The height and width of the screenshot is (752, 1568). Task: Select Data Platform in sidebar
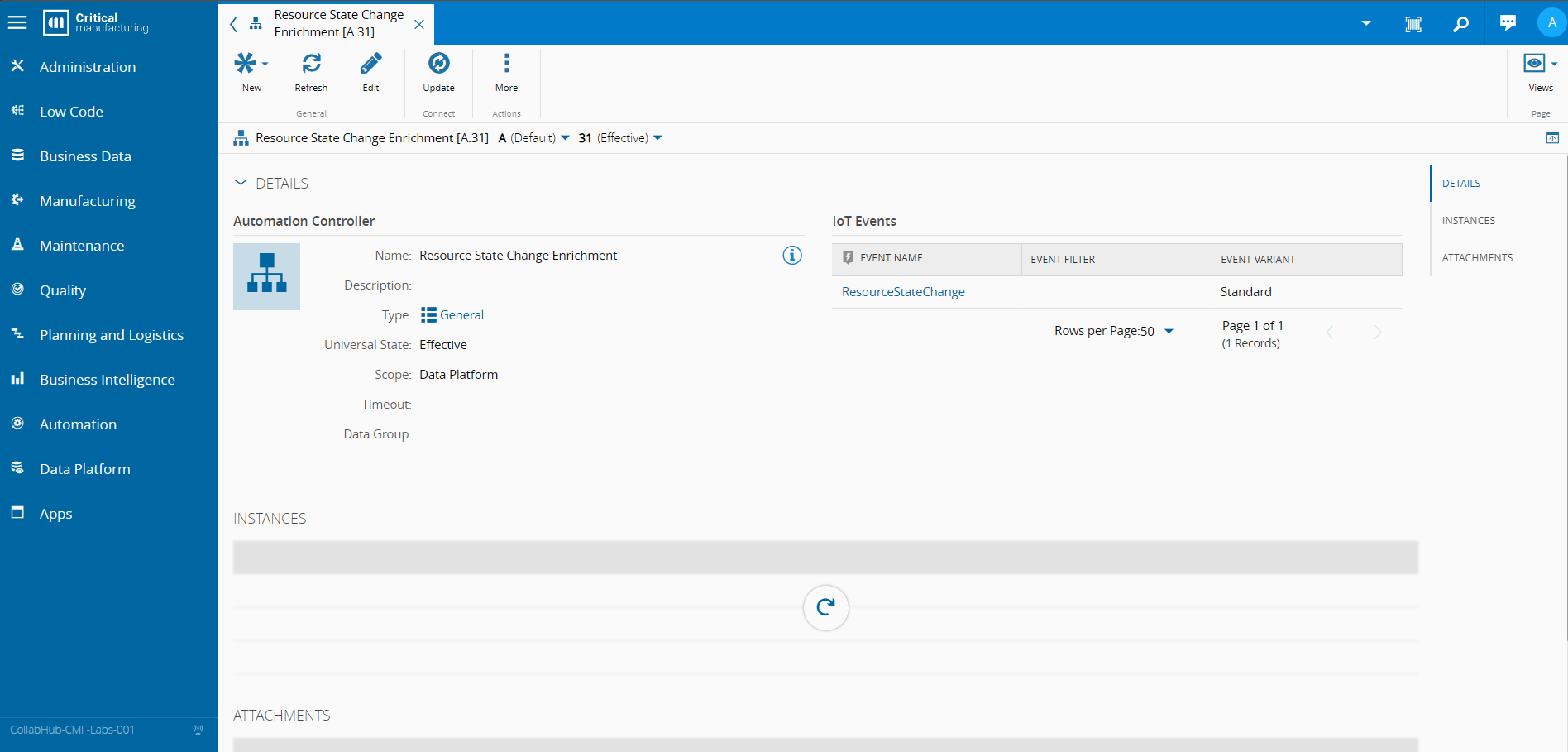tap(84, 469)
